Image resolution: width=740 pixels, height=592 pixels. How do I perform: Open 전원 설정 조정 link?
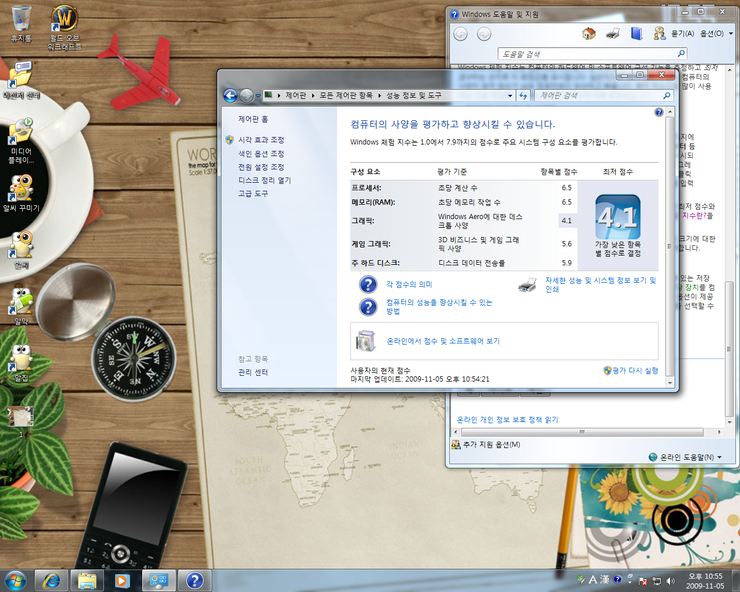(x=261, y=167)
